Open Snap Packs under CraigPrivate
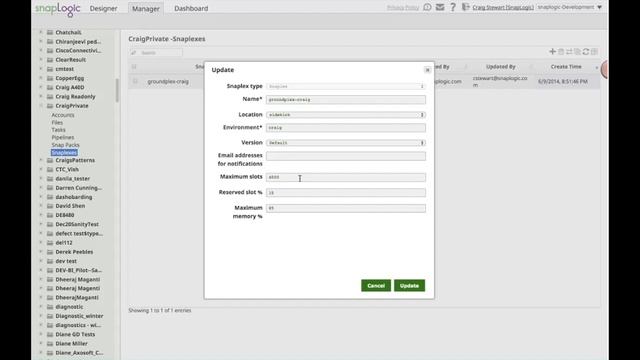 [65, 145]
